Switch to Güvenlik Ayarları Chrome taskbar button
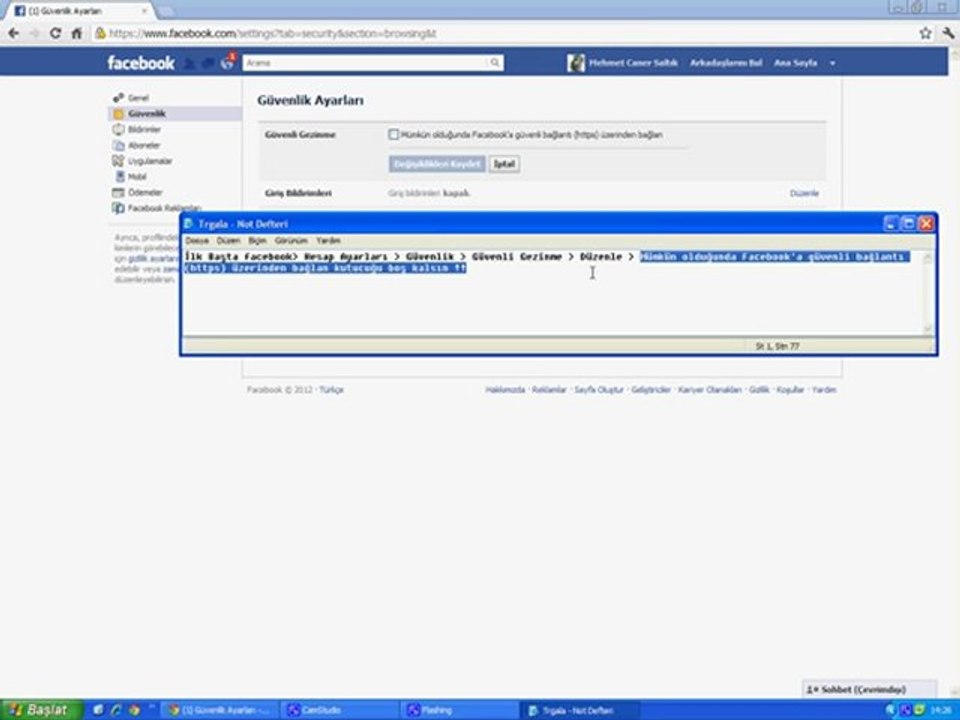Viewport: 960px width, 720px height. (219, 710)
